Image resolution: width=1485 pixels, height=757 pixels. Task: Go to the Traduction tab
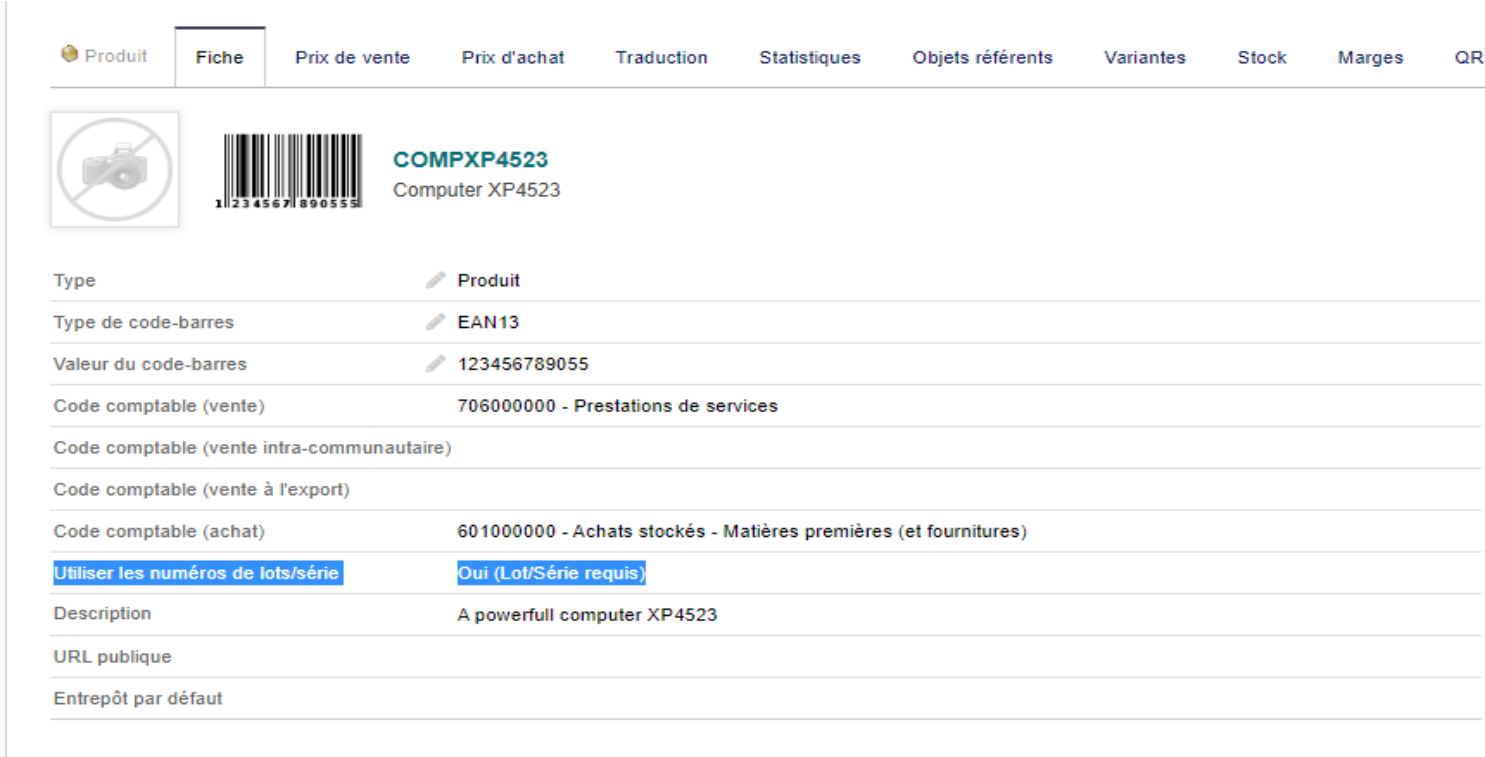661,58
